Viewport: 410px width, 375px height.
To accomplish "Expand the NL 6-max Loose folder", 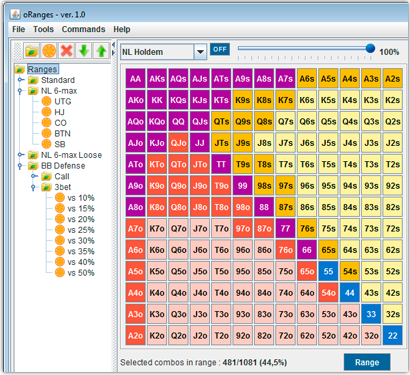I will coord(21,155).
